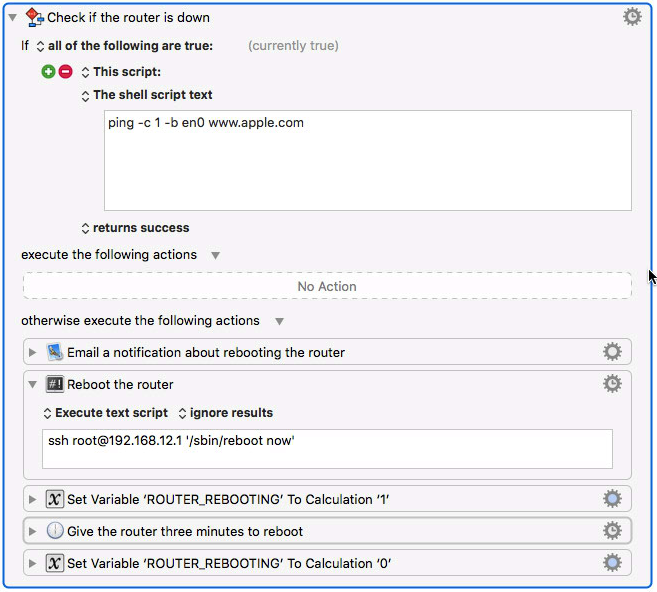Open the 'Execute text script' popup menu
Screen dimensions: 657x592
[x=106, y=413]
